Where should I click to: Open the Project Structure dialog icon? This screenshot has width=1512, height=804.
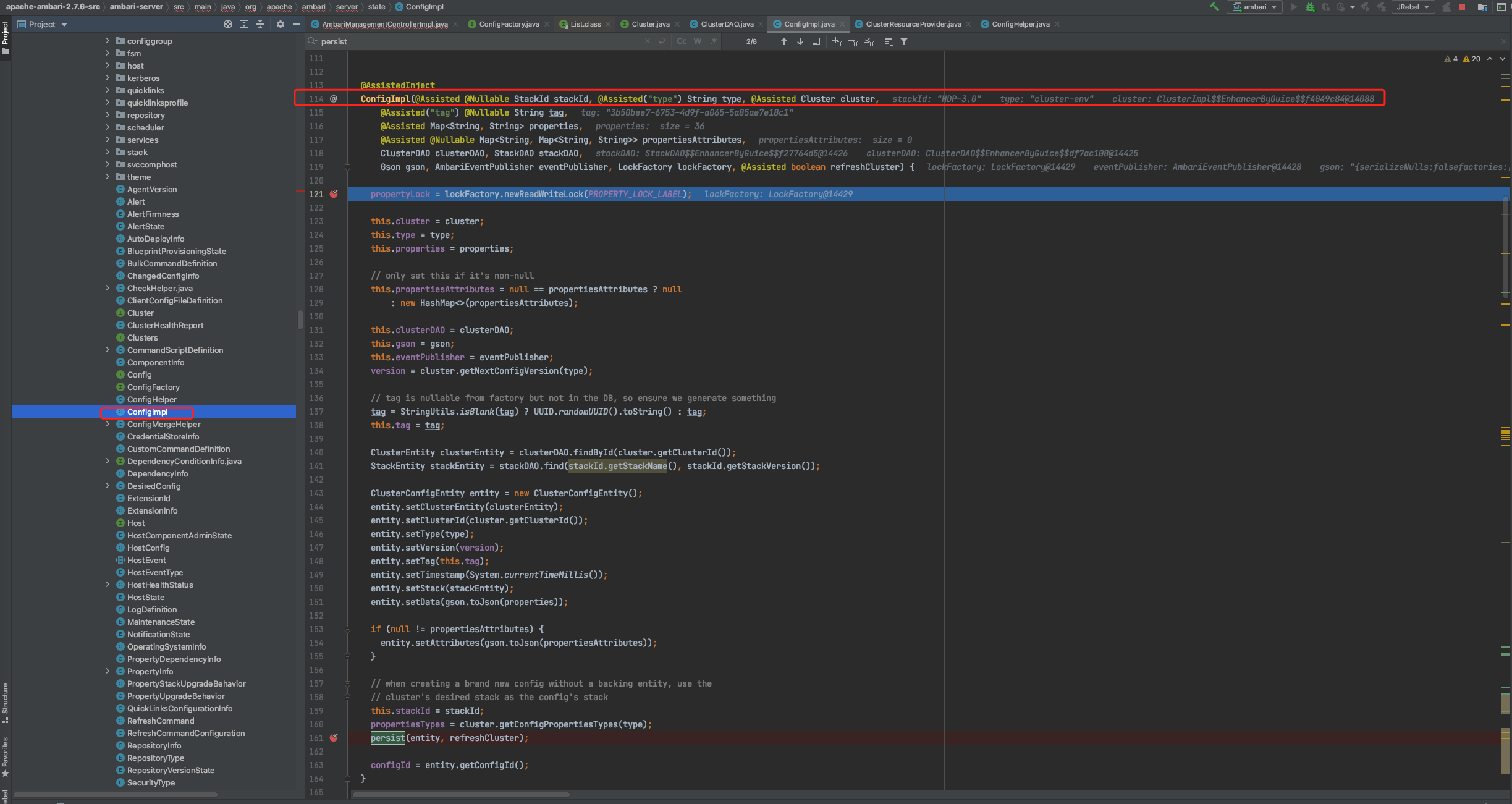tap(1482, 7)
